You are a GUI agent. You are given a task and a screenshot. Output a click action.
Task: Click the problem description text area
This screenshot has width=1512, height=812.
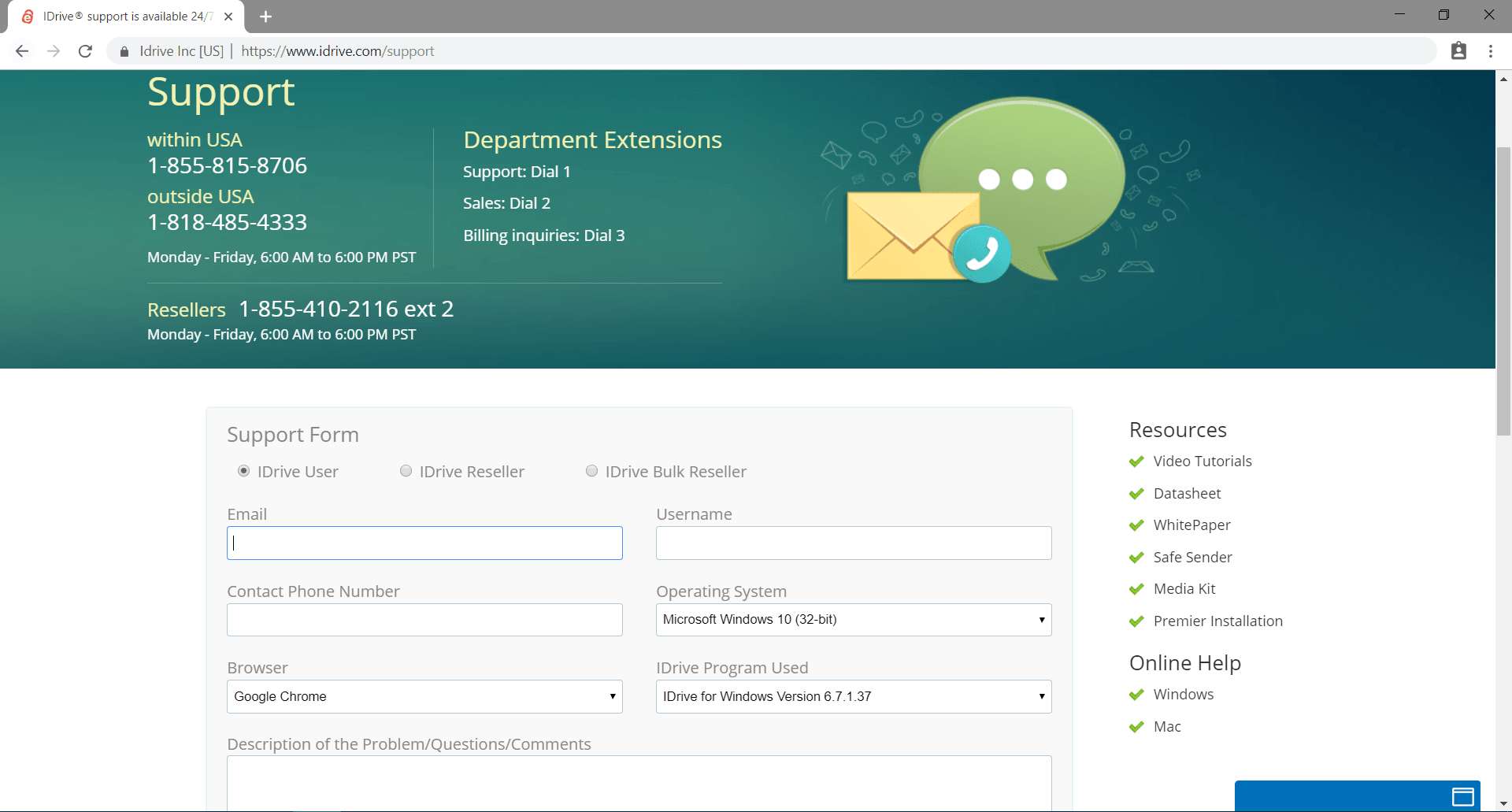click(639, 783)
